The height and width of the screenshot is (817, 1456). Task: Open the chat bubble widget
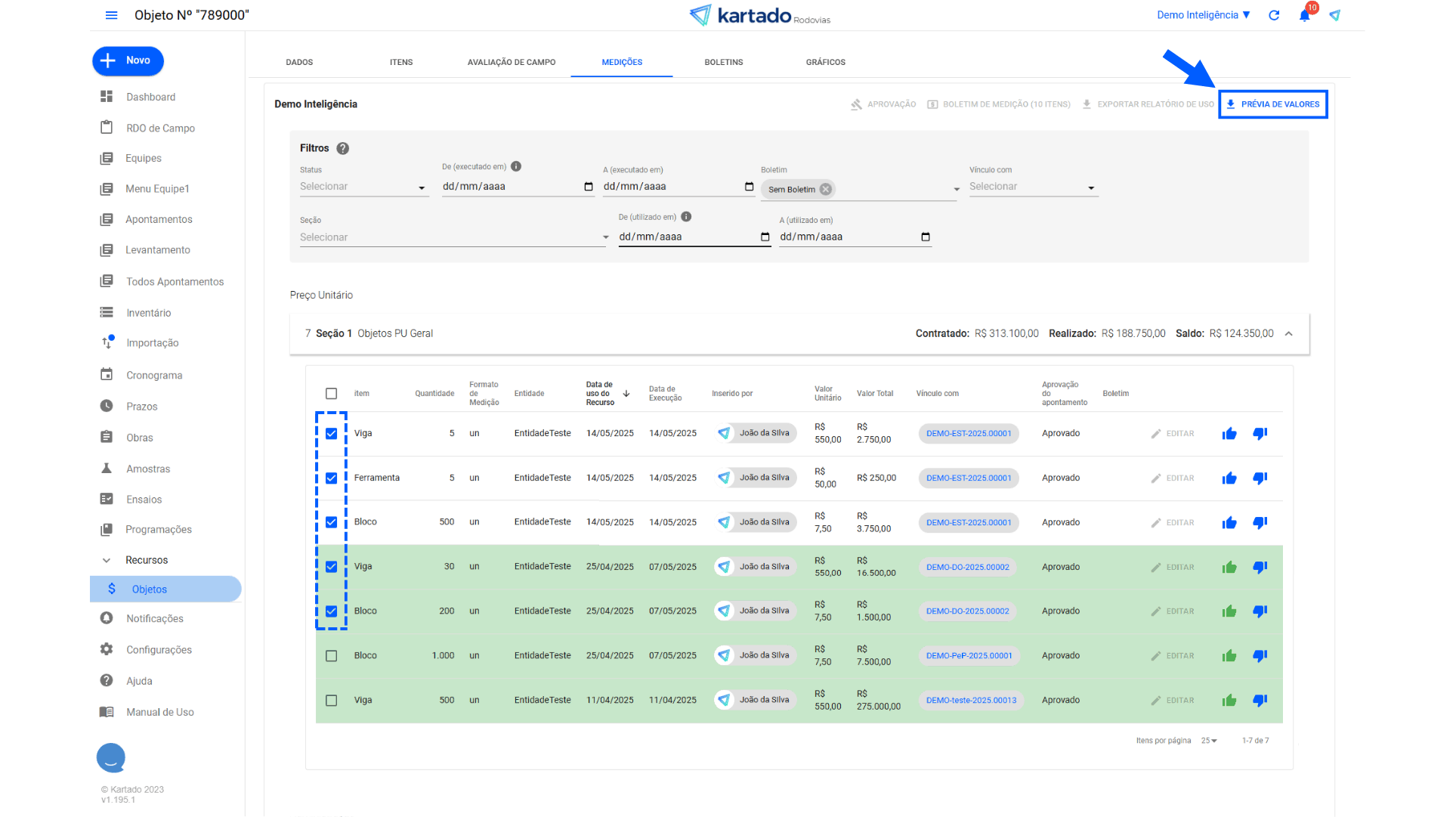pos(111,757)
